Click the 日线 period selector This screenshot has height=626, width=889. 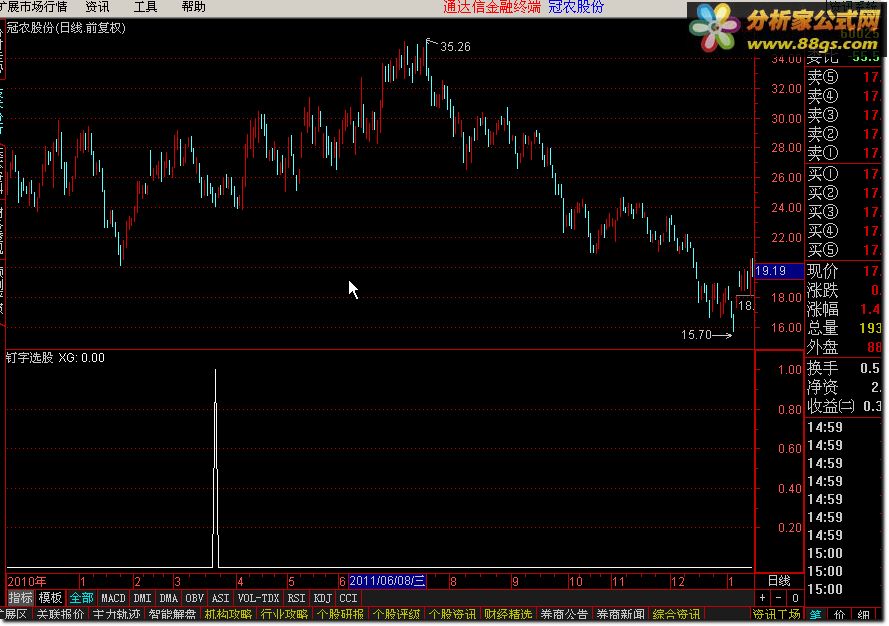click(x=779, y=581)
